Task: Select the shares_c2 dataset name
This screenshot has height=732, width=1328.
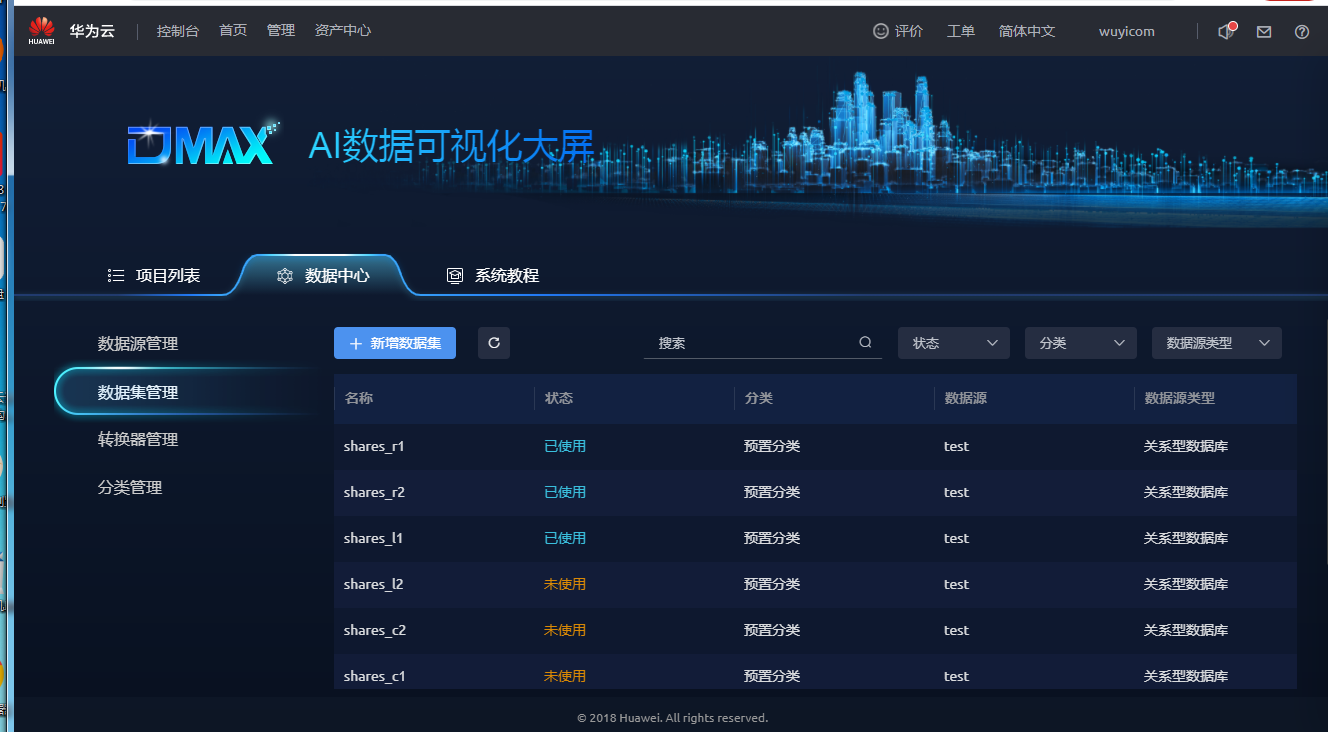Action: 374,630
